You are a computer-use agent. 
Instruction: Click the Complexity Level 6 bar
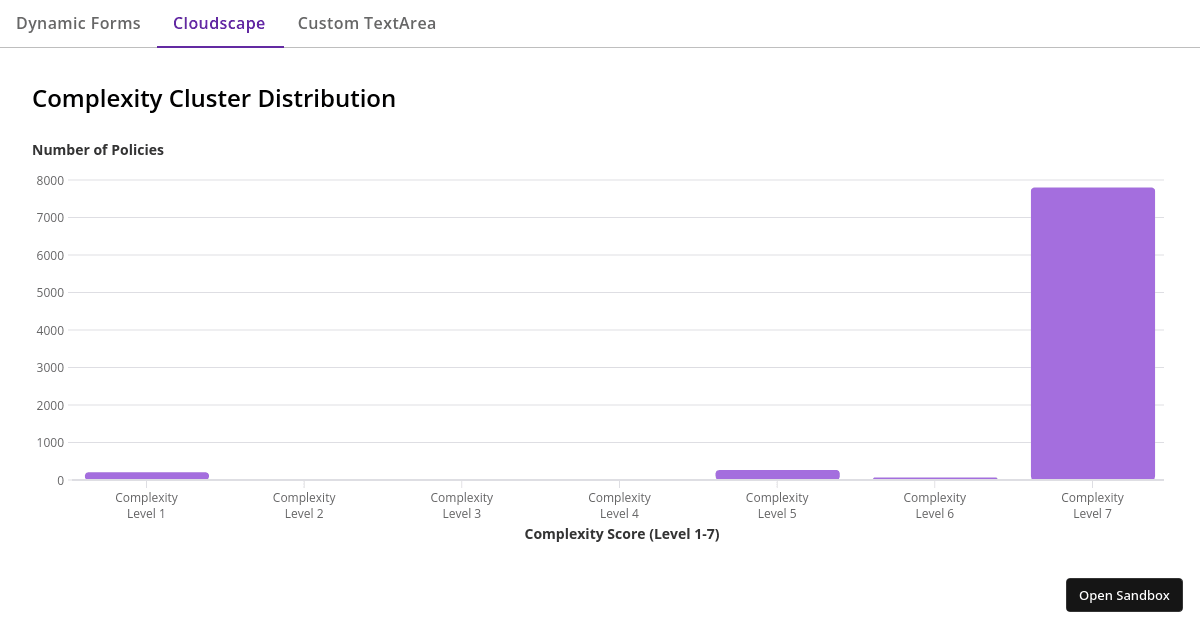pyautogui.click(x=935, y=478)
